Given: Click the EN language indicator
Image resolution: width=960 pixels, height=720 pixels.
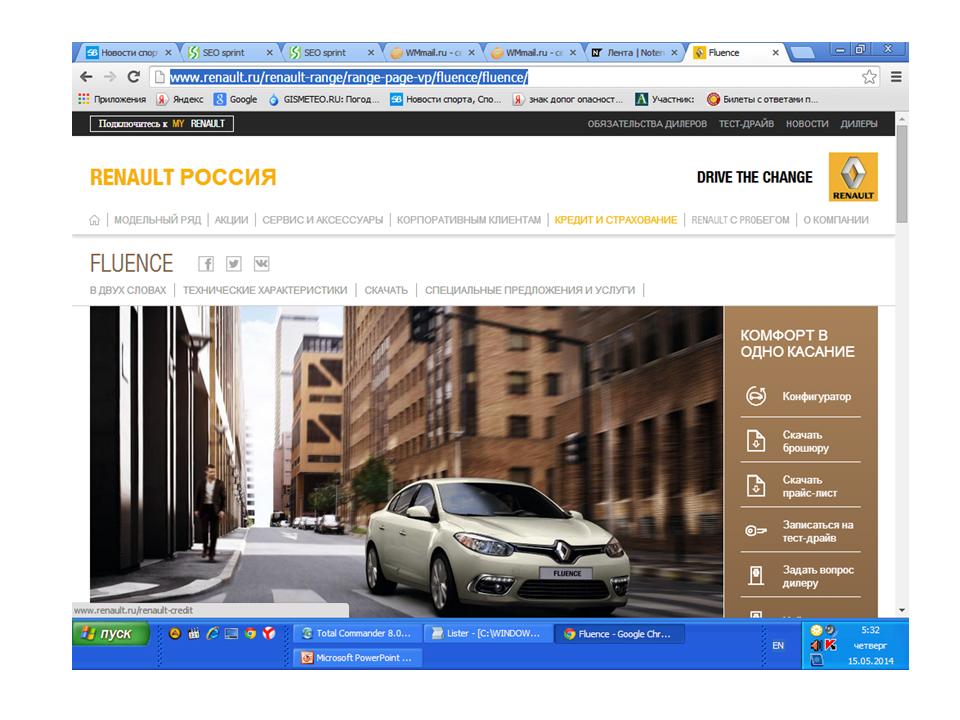Looking at the screenshot, I should 778,645.
